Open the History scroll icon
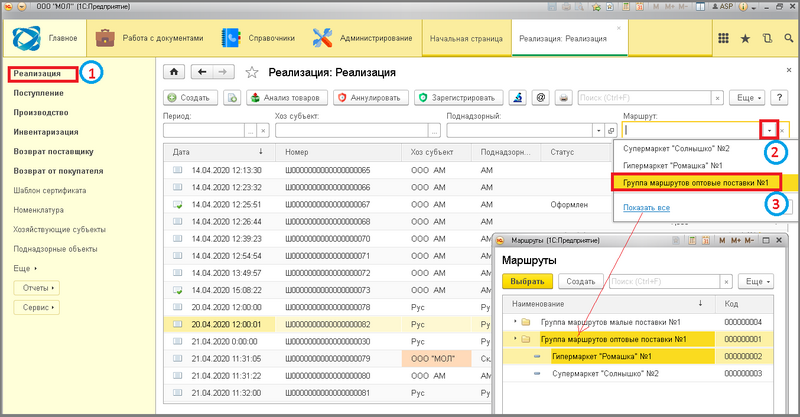This screenshot has height=417, width=800. tap(767, 38)
